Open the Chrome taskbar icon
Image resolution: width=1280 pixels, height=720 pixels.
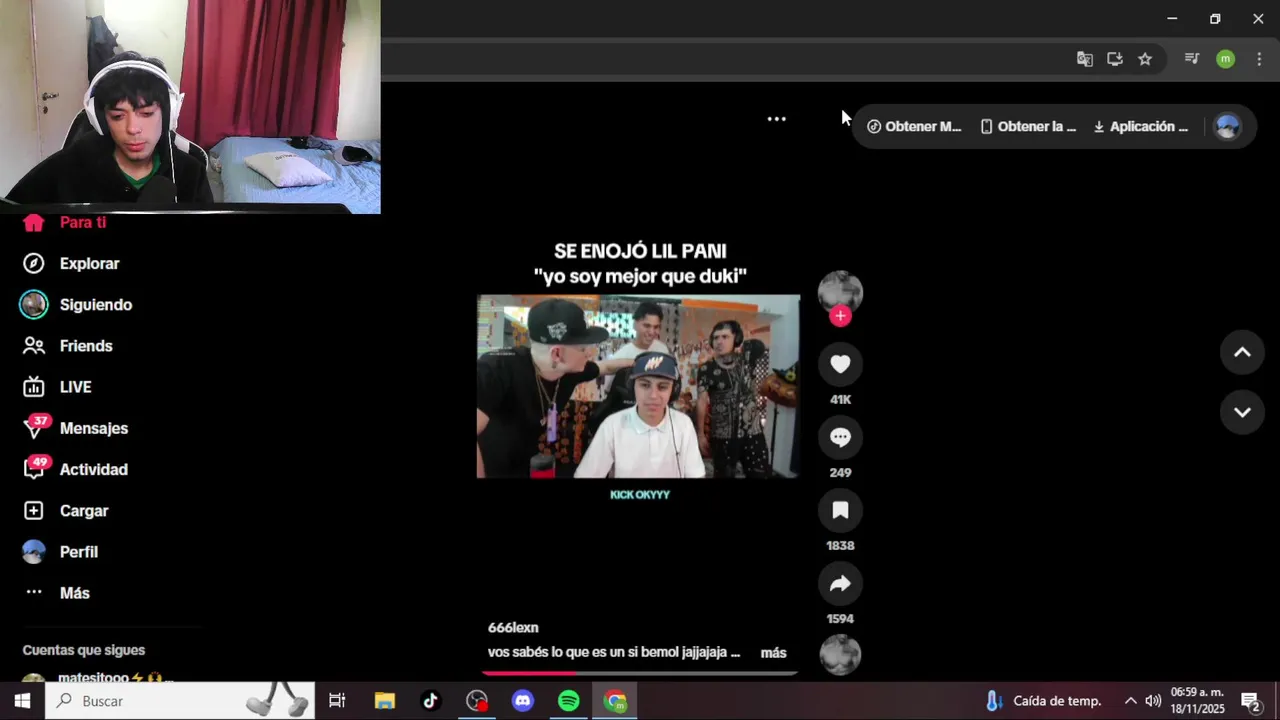(x=615, y=701)
